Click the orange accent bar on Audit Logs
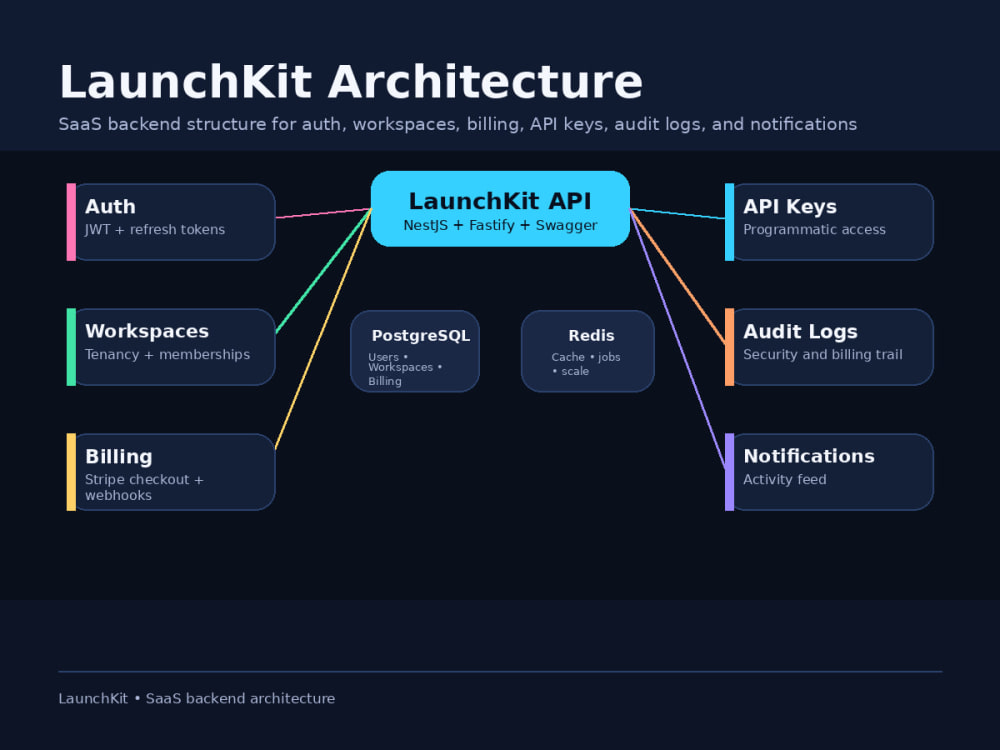 tap(730, 347)
